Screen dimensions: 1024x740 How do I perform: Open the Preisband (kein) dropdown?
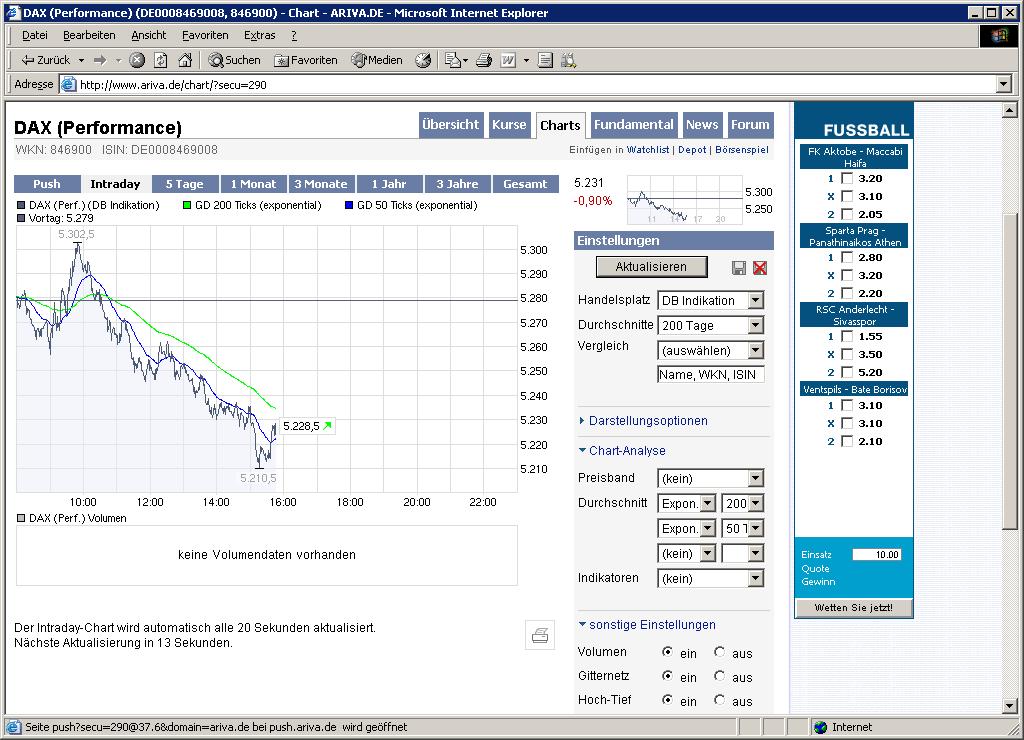click(711, 478)
